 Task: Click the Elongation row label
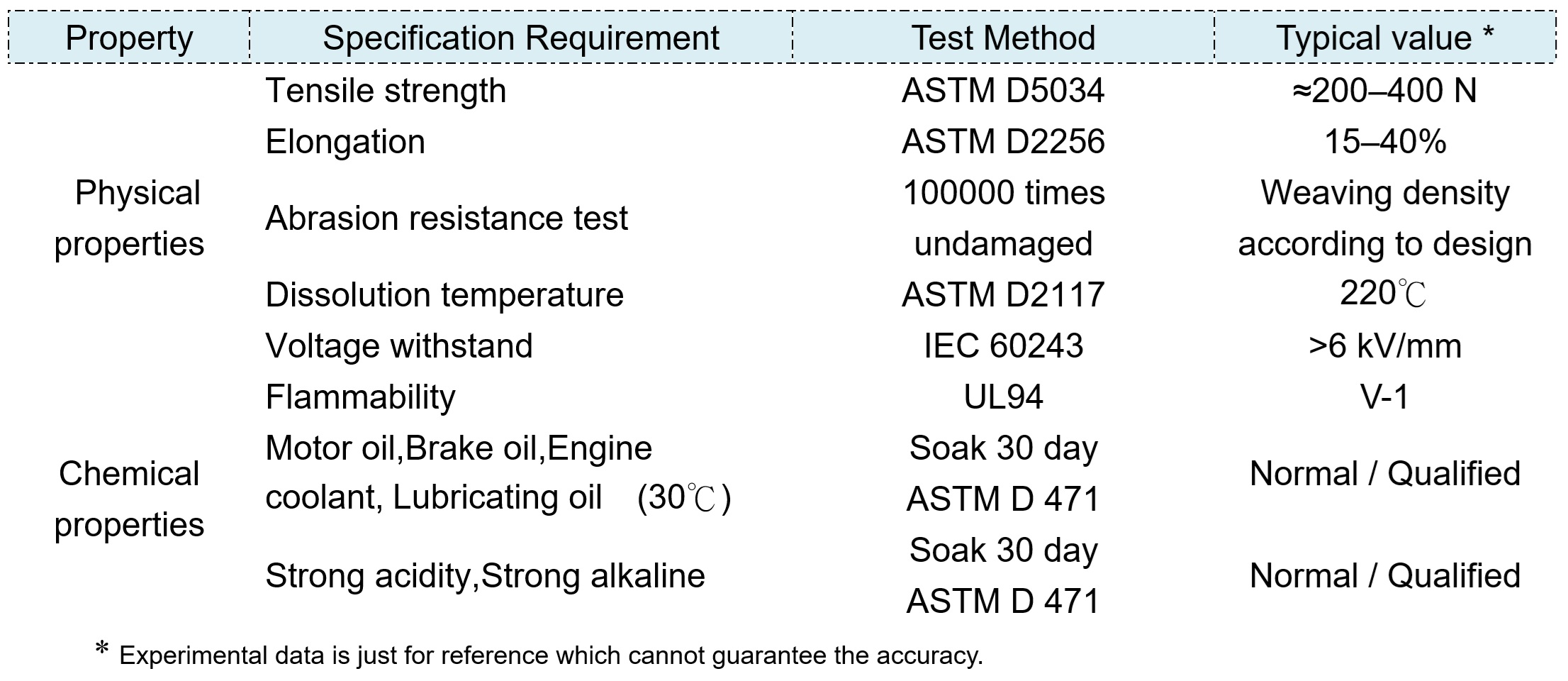[x=345, y=142]
